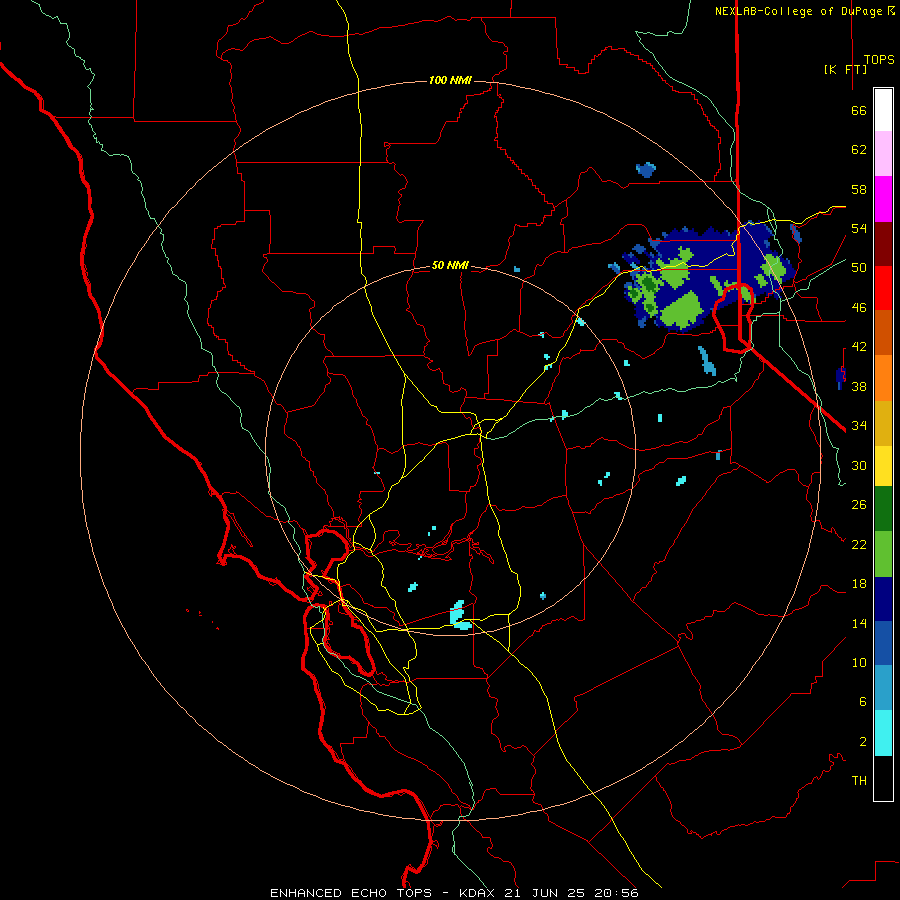This screenshot has width=900, height=900.
Task: Click the isolated blue echo above the storm cluster
Action: (646, 170)
